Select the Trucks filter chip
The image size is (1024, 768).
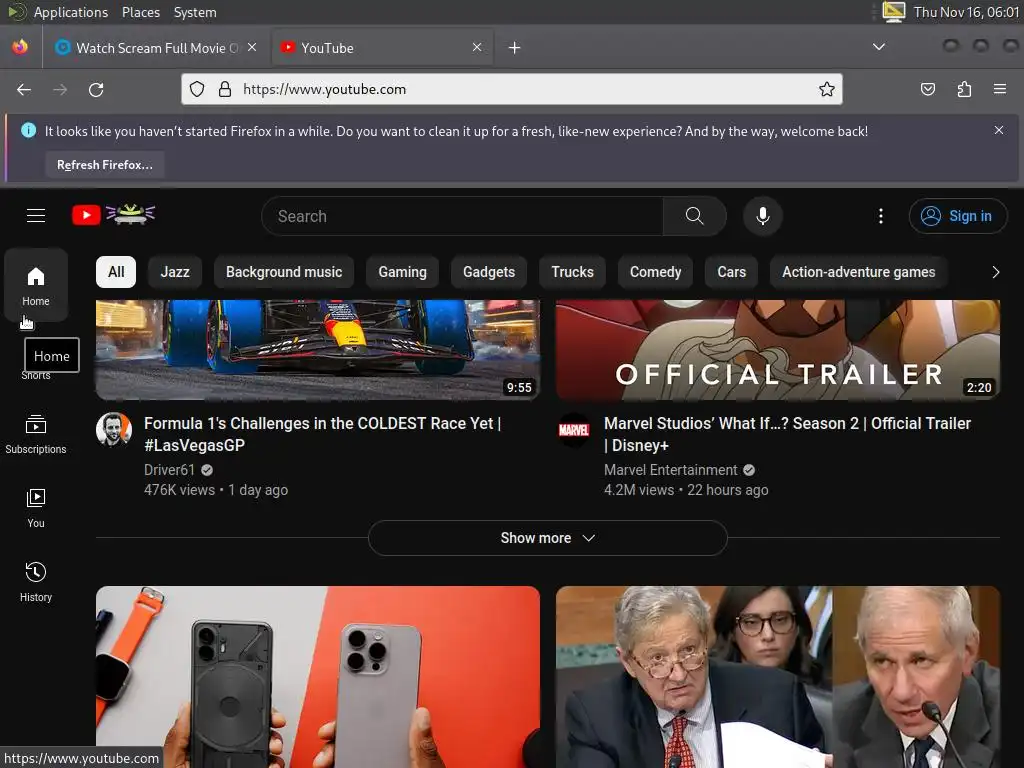(x=572, y=272)
